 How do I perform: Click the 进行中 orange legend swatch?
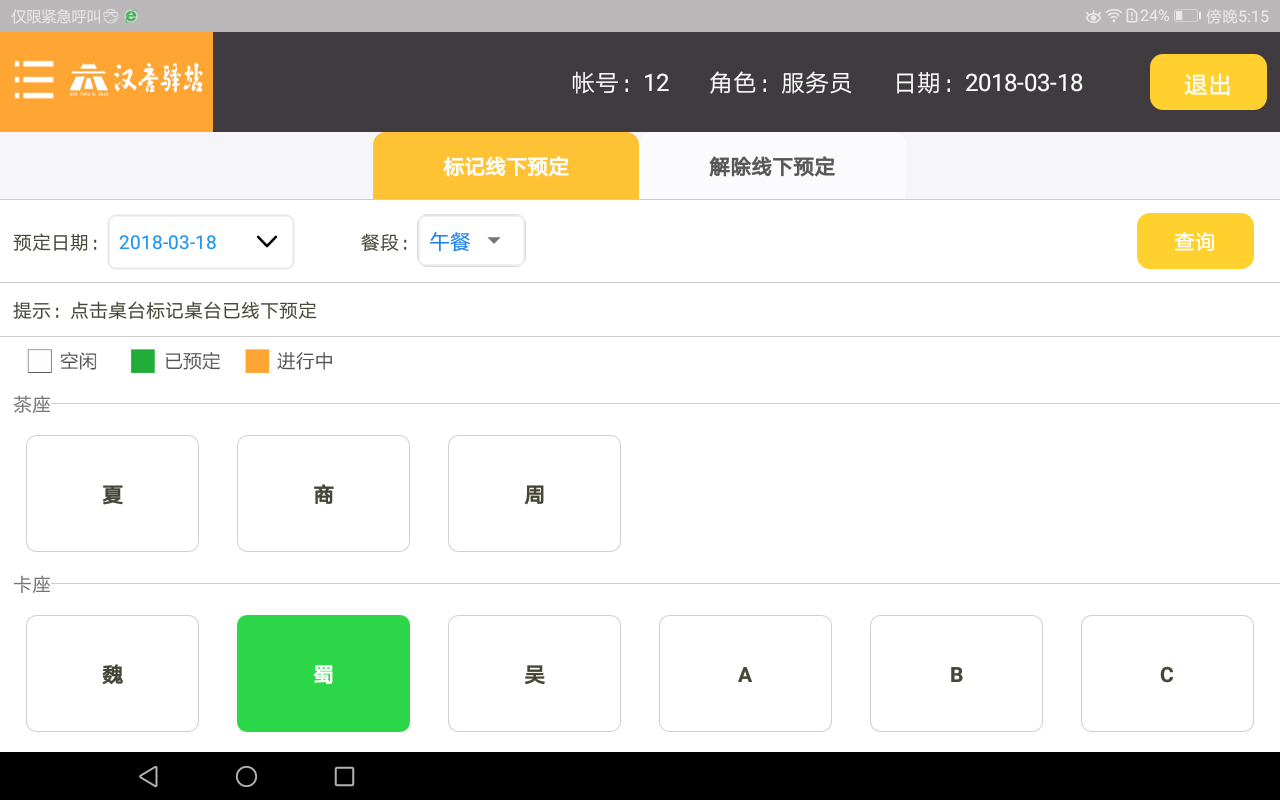(257, 361)
